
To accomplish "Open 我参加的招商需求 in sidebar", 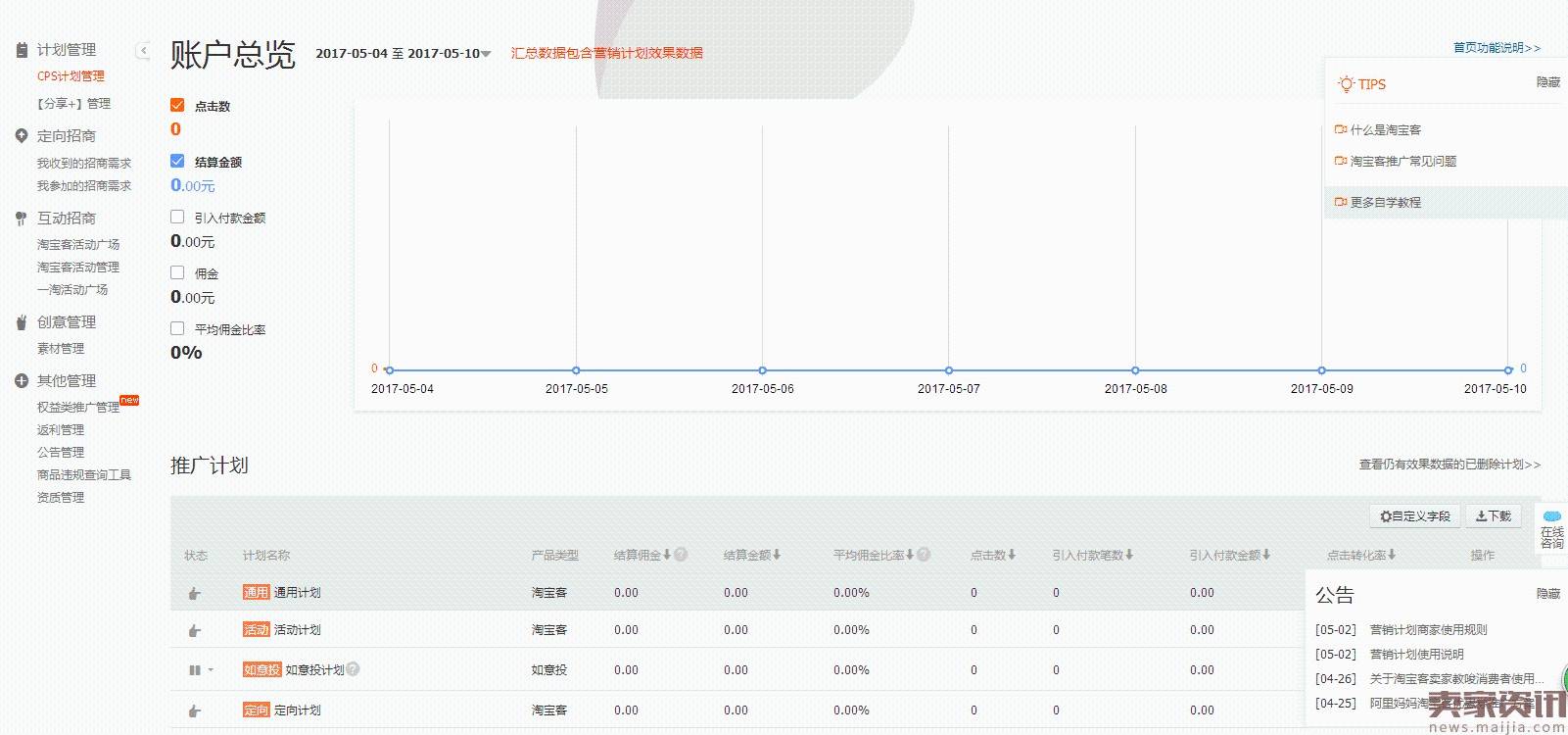I will click(x=84, y=186).
